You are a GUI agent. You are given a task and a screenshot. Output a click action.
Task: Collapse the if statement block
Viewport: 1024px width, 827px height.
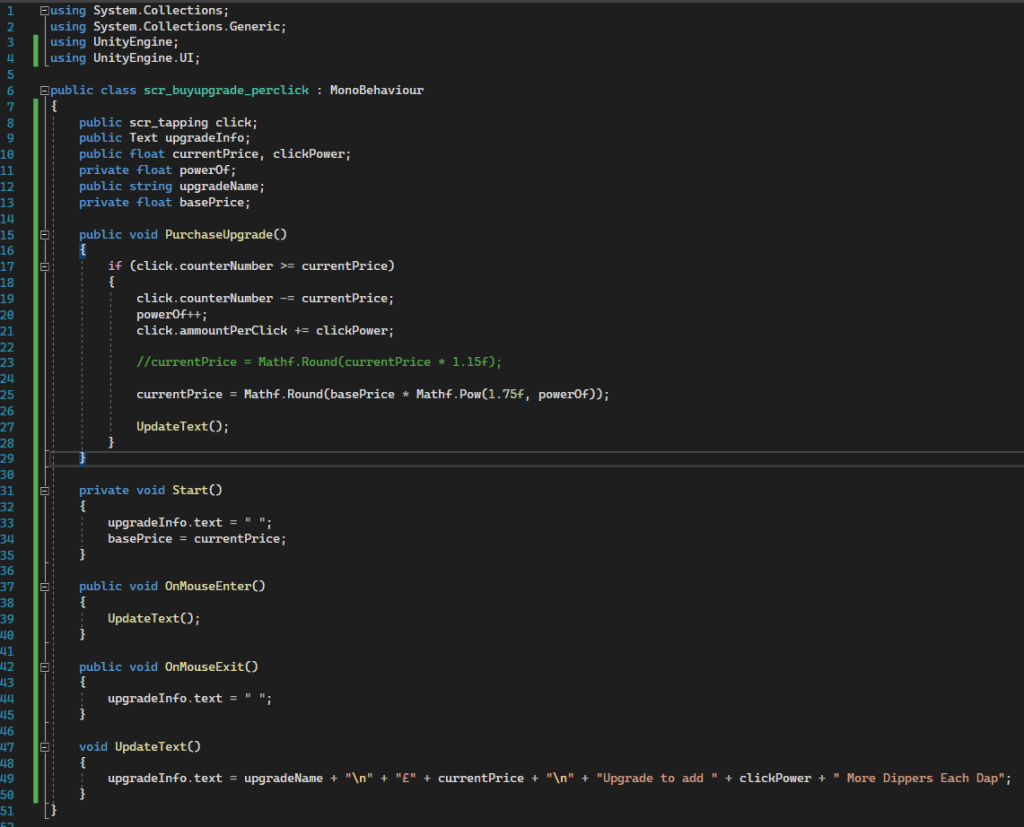(x=45, y=267)
